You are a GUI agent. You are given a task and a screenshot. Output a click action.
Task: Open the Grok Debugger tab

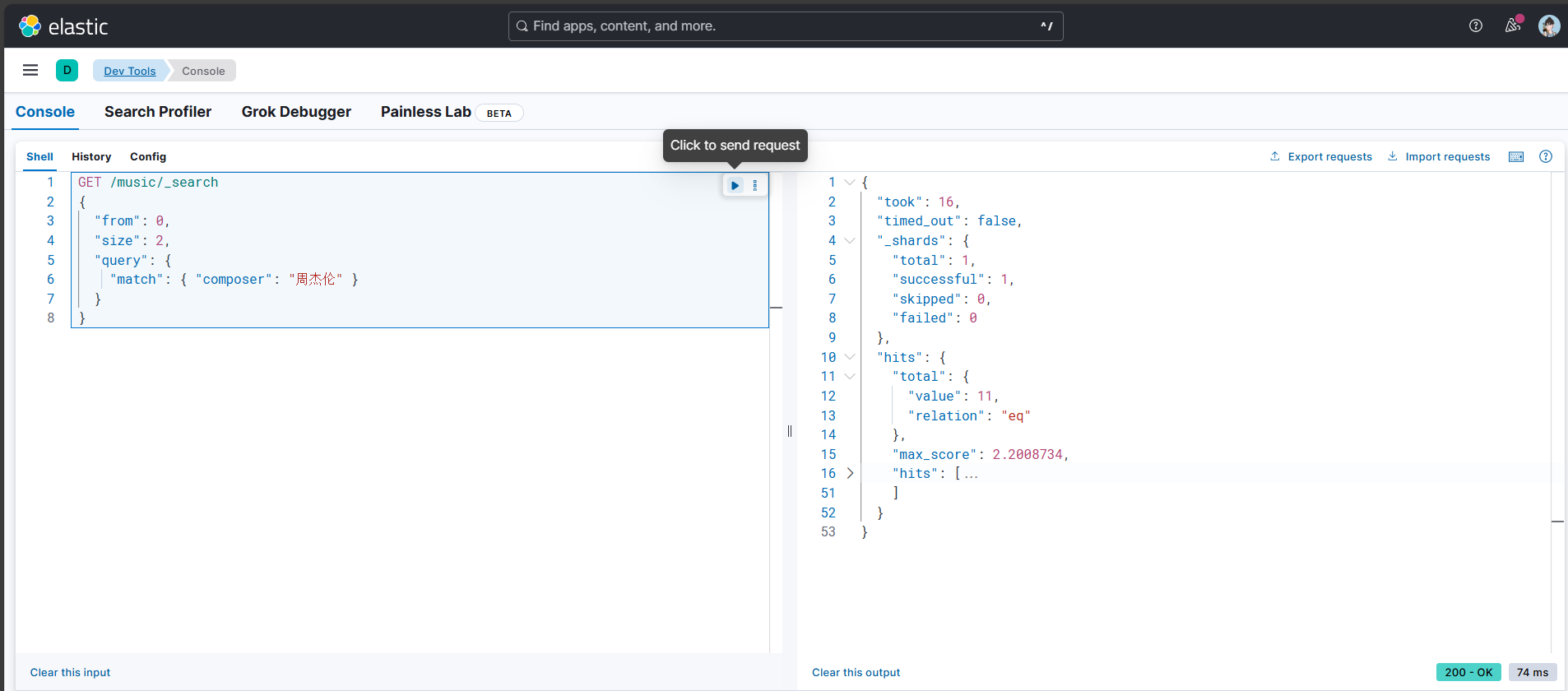click(x=296, y=112)
